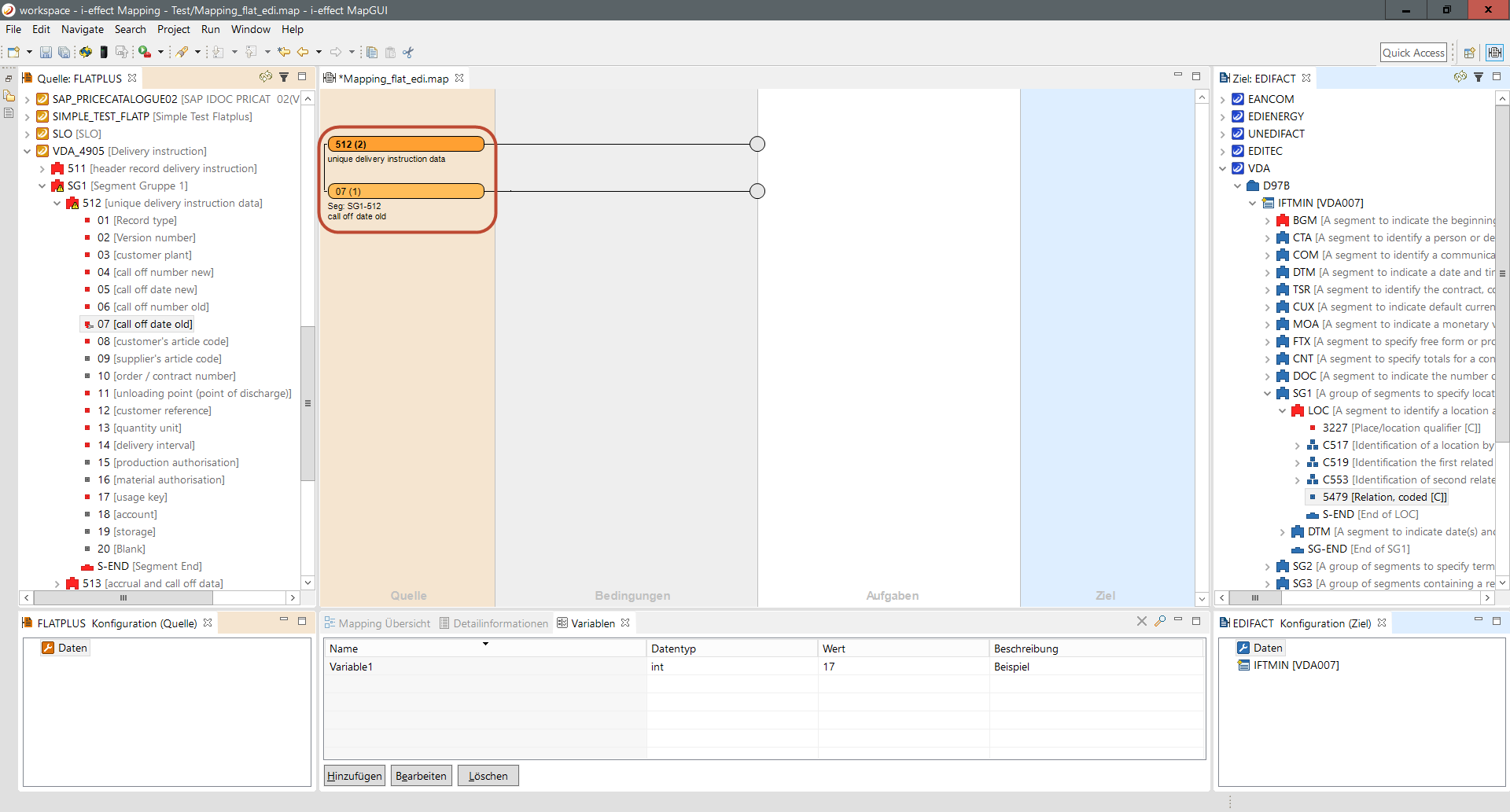This screenshot has width=1510, height=812.
Task: Click the Open Perspective icon
Action: [1469, 53]
